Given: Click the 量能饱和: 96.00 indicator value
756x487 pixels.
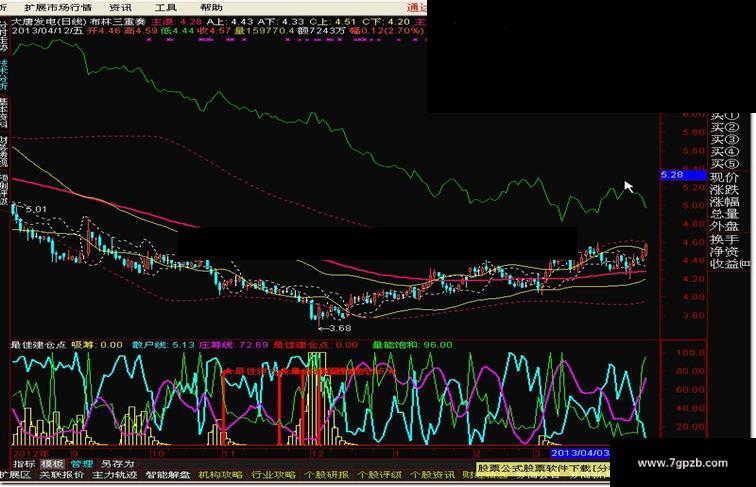Looking at the screenshot, I should [413, 345].
